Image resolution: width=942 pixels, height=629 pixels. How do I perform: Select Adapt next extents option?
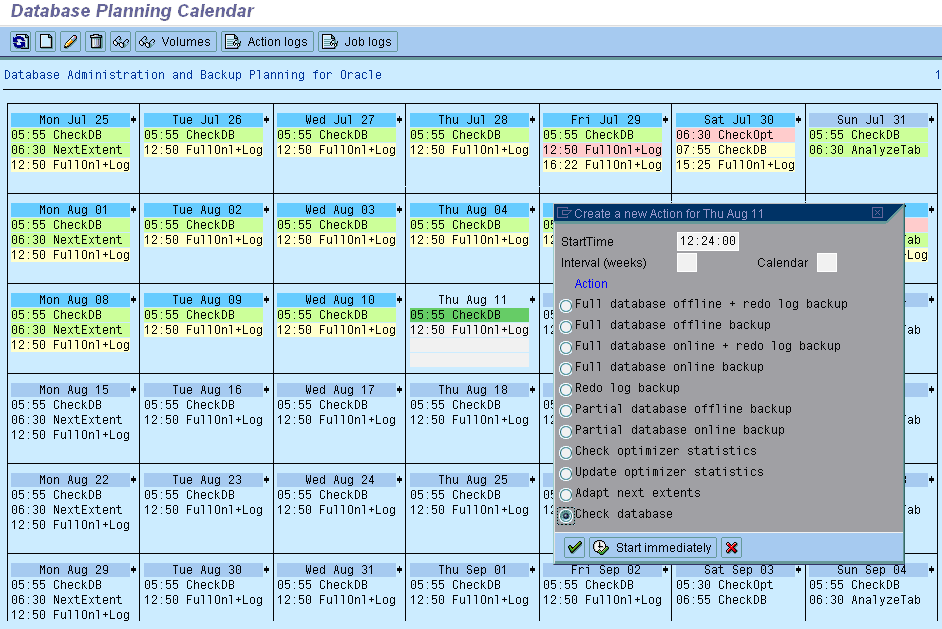pos(566,494)
